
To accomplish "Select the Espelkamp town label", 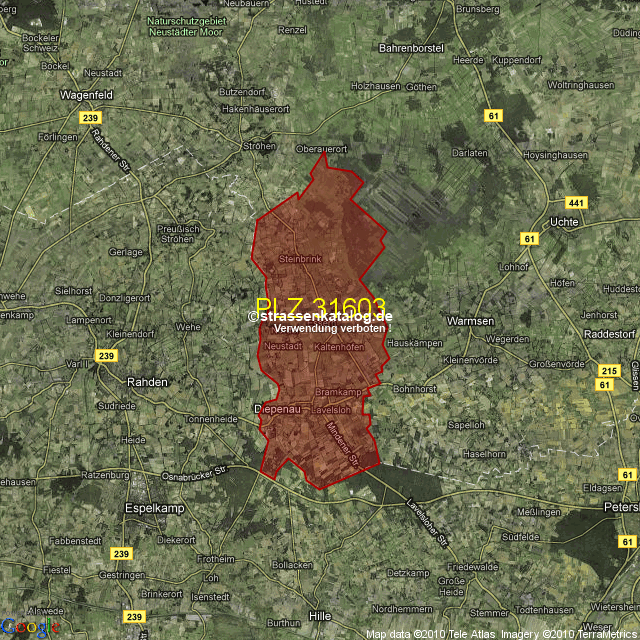I will (x=152, y=508).
